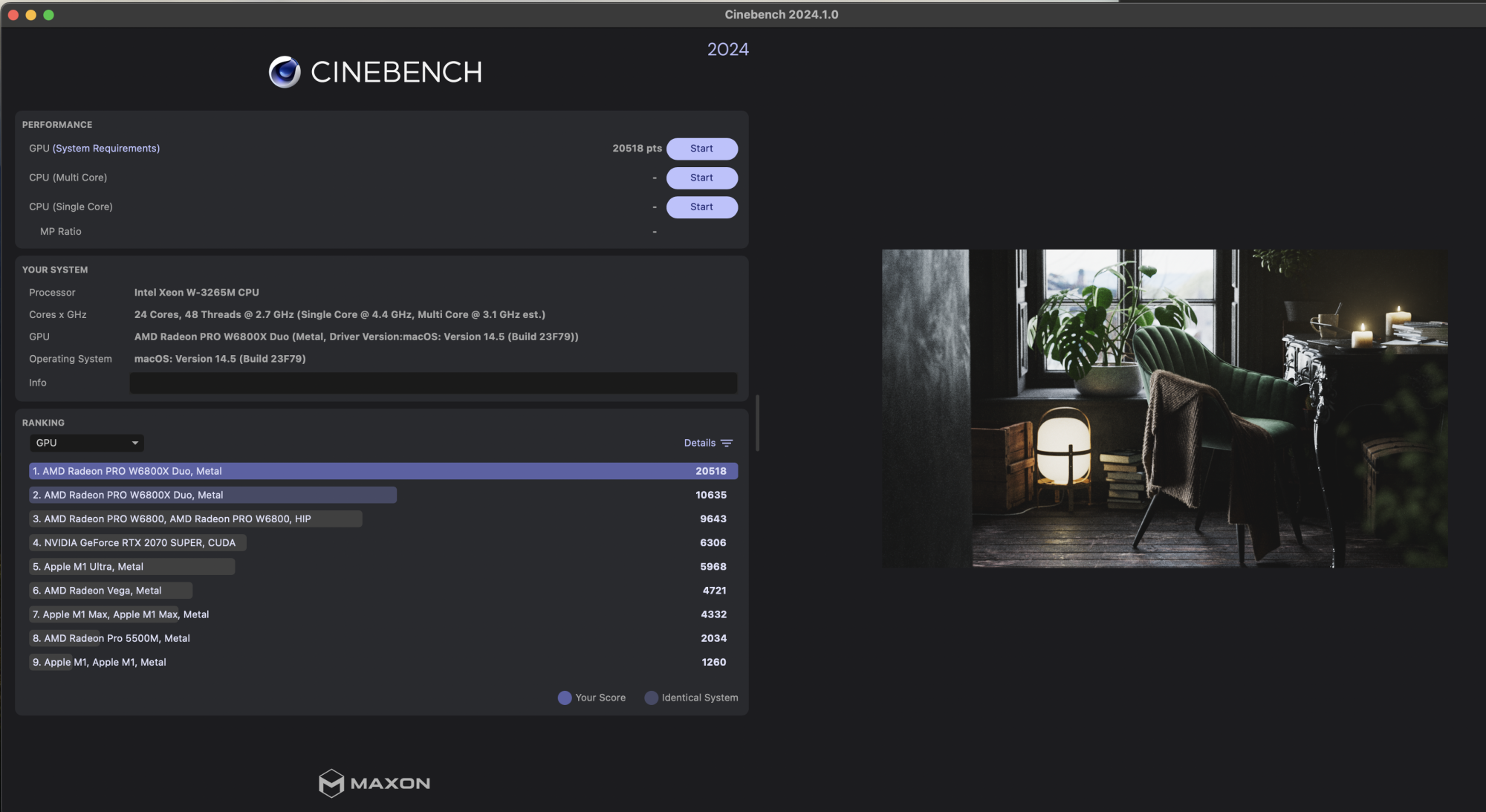Click the rendered room scene preview
Image resolution: width=1486 pixels, height=812 pixels.
[1164, 409]
